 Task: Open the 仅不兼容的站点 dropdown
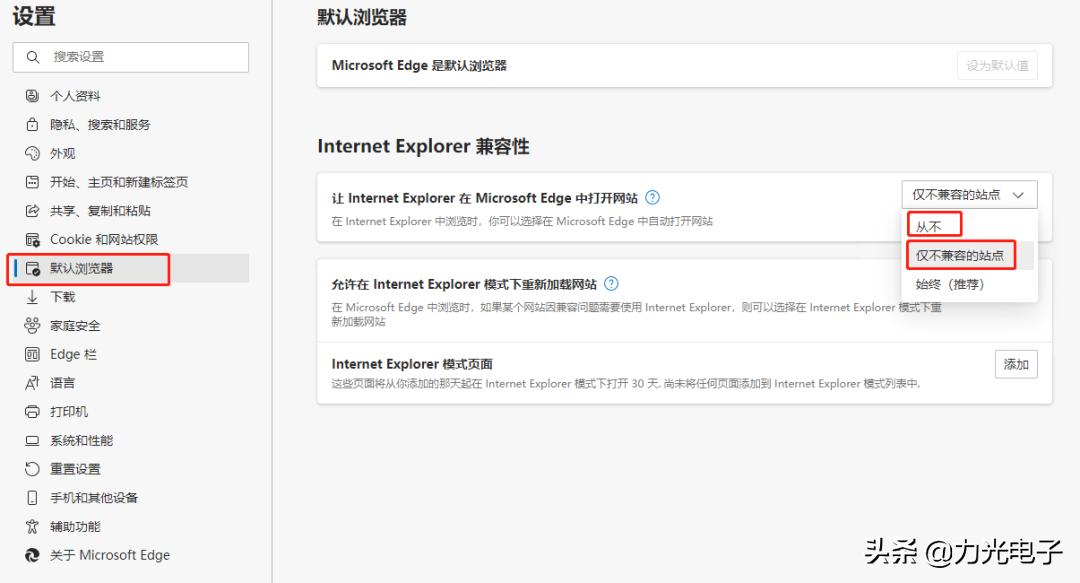click(x=968, y=194)
